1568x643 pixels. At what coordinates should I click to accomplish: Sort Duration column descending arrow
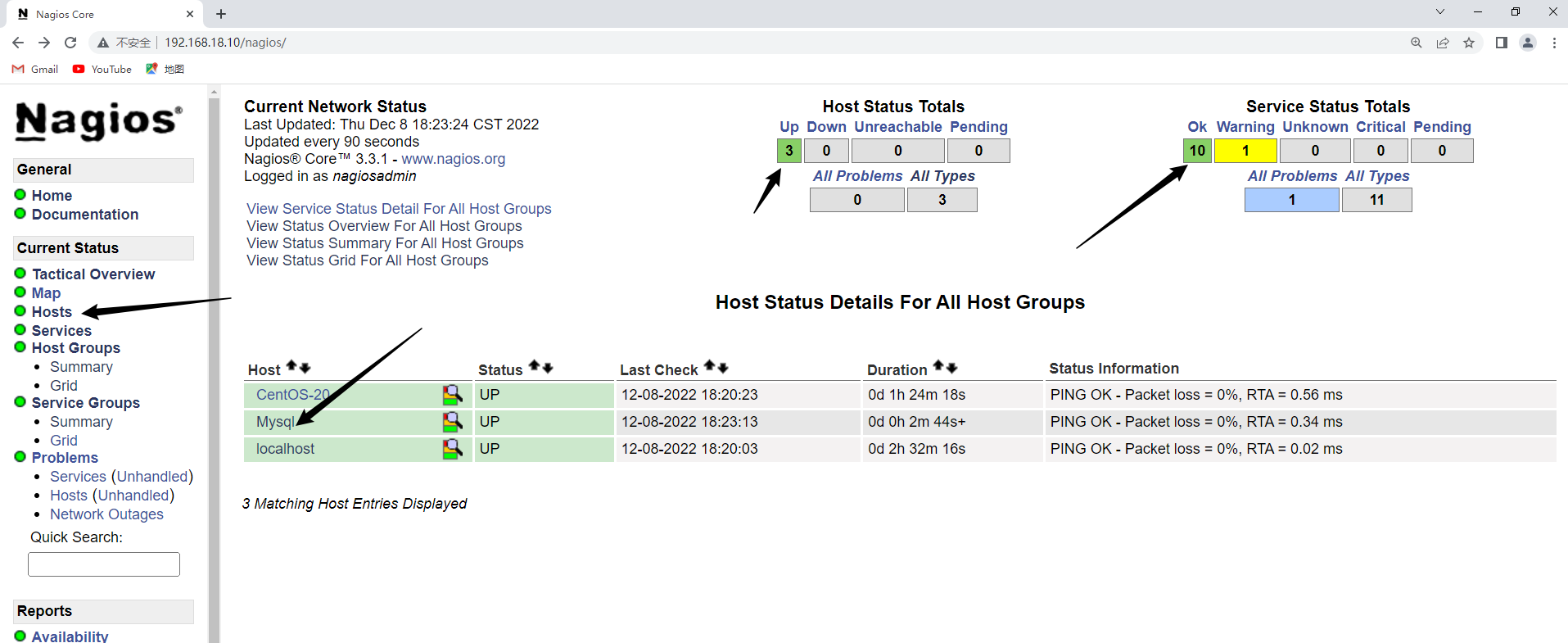(951, 368)
